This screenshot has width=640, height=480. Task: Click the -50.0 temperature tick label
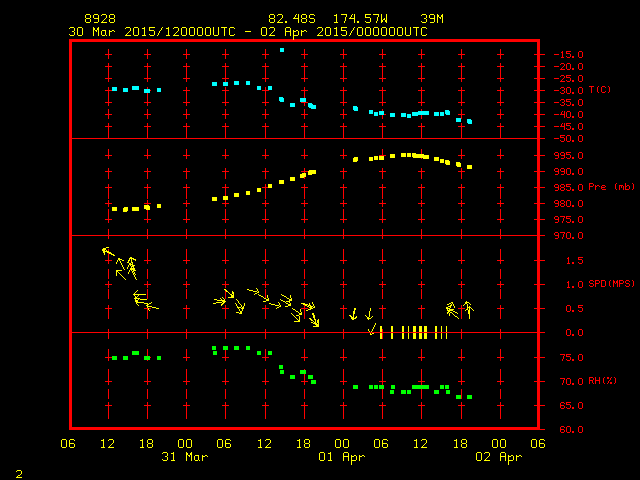click(x=568, y=139)
